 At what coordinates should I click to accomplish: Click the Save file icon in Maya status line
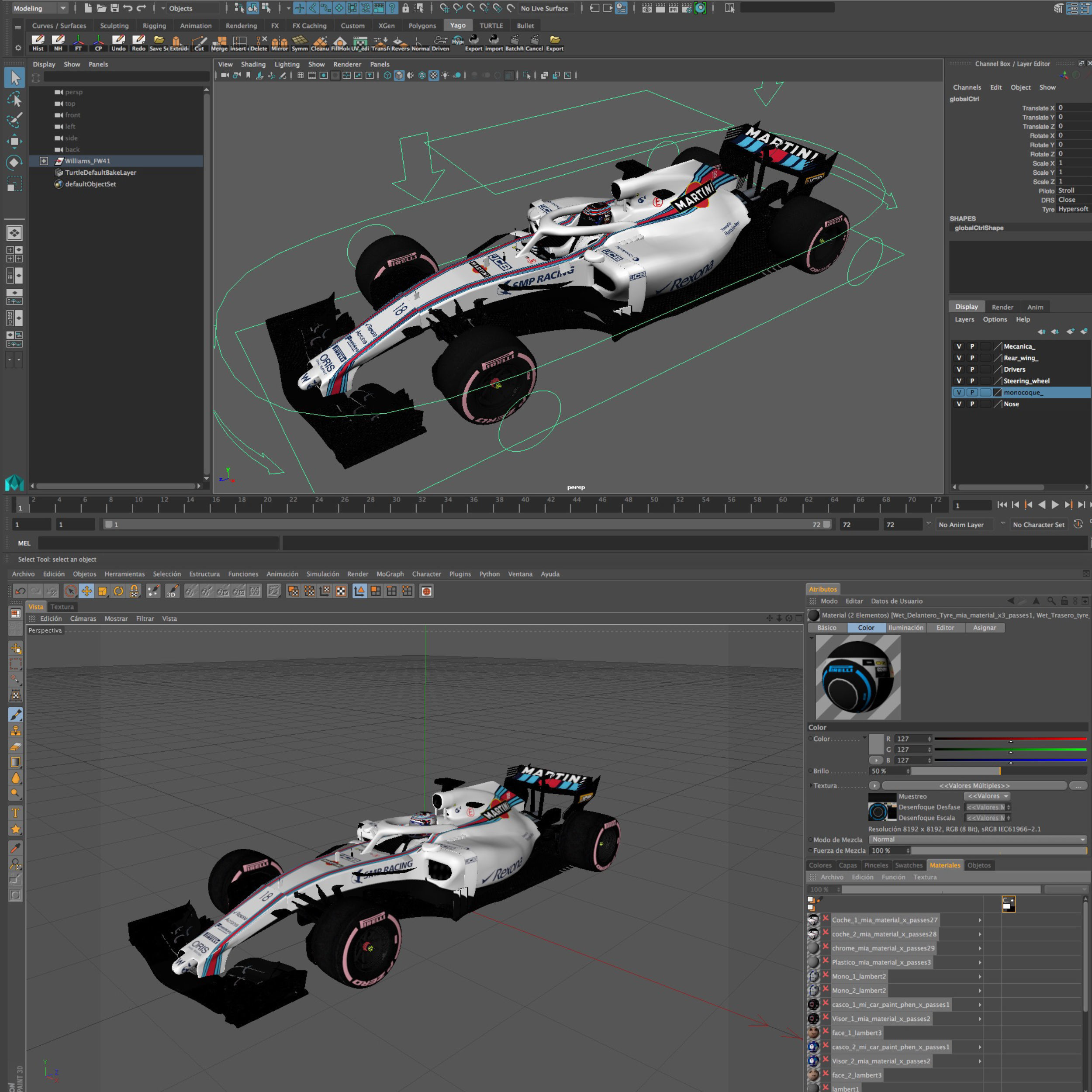coord(115,8)
